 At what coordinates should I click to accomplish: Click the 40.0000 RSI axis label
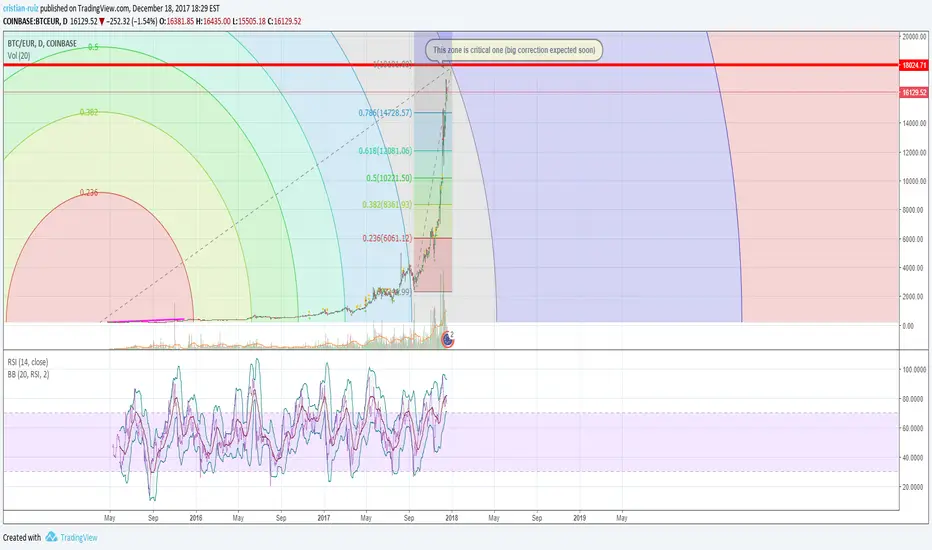pyautogui.click(x=915, y=457)
